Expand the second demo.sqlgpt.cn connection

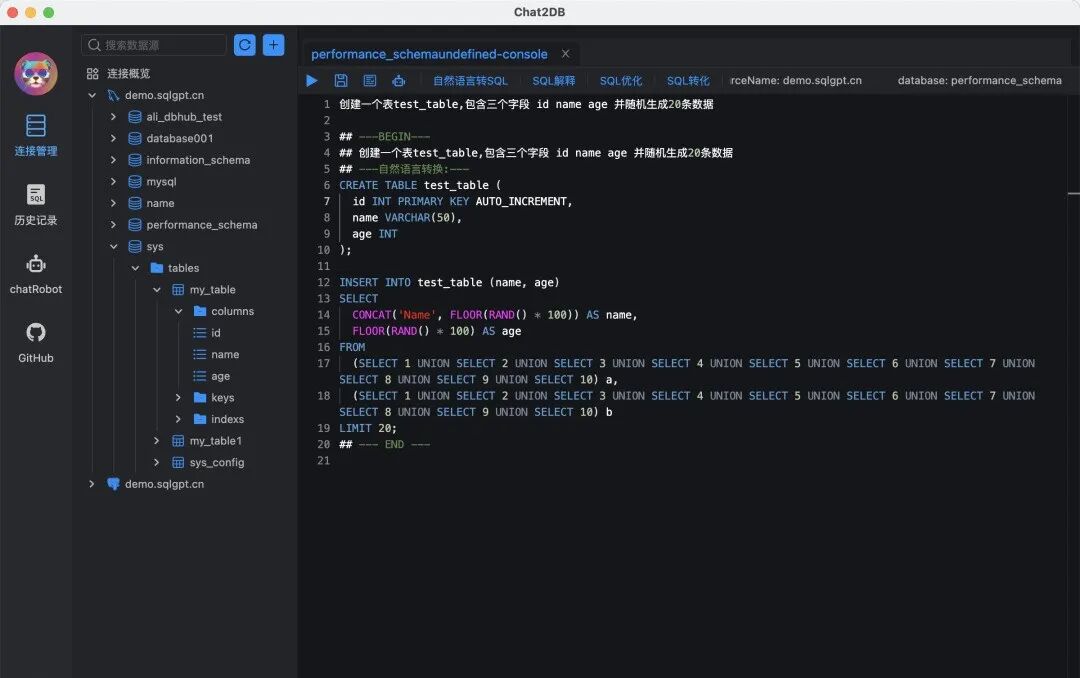92,484
